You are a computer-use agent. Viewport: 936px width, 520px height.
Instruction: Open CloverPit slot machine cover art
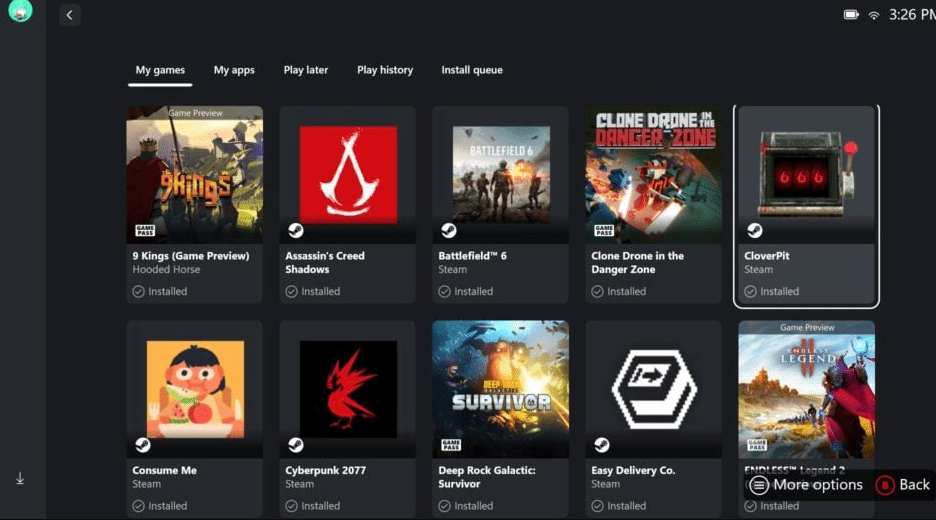coord(806,173)
